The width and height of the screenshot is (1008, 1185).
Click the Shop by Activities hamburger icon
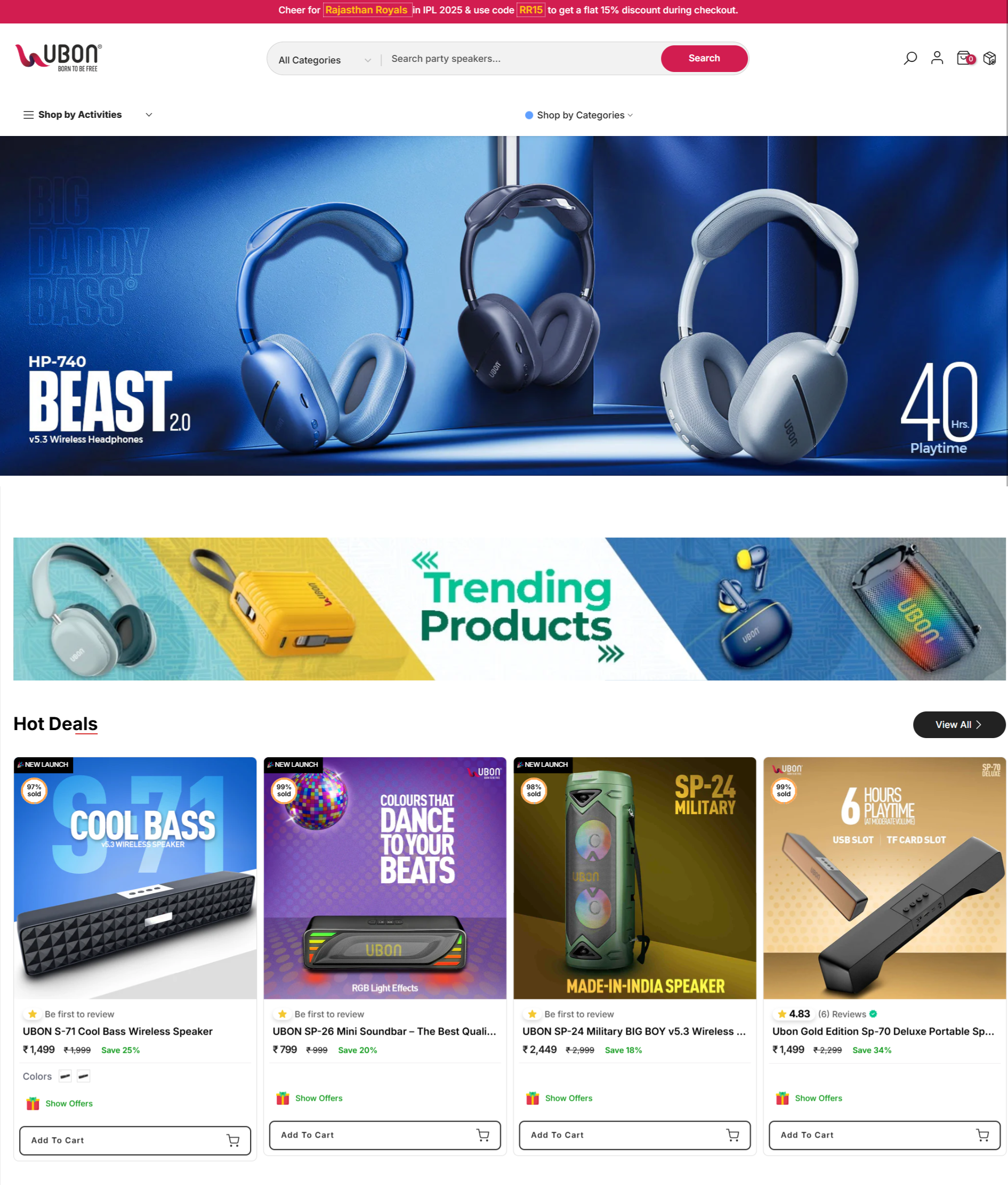(x=29, y=115)
